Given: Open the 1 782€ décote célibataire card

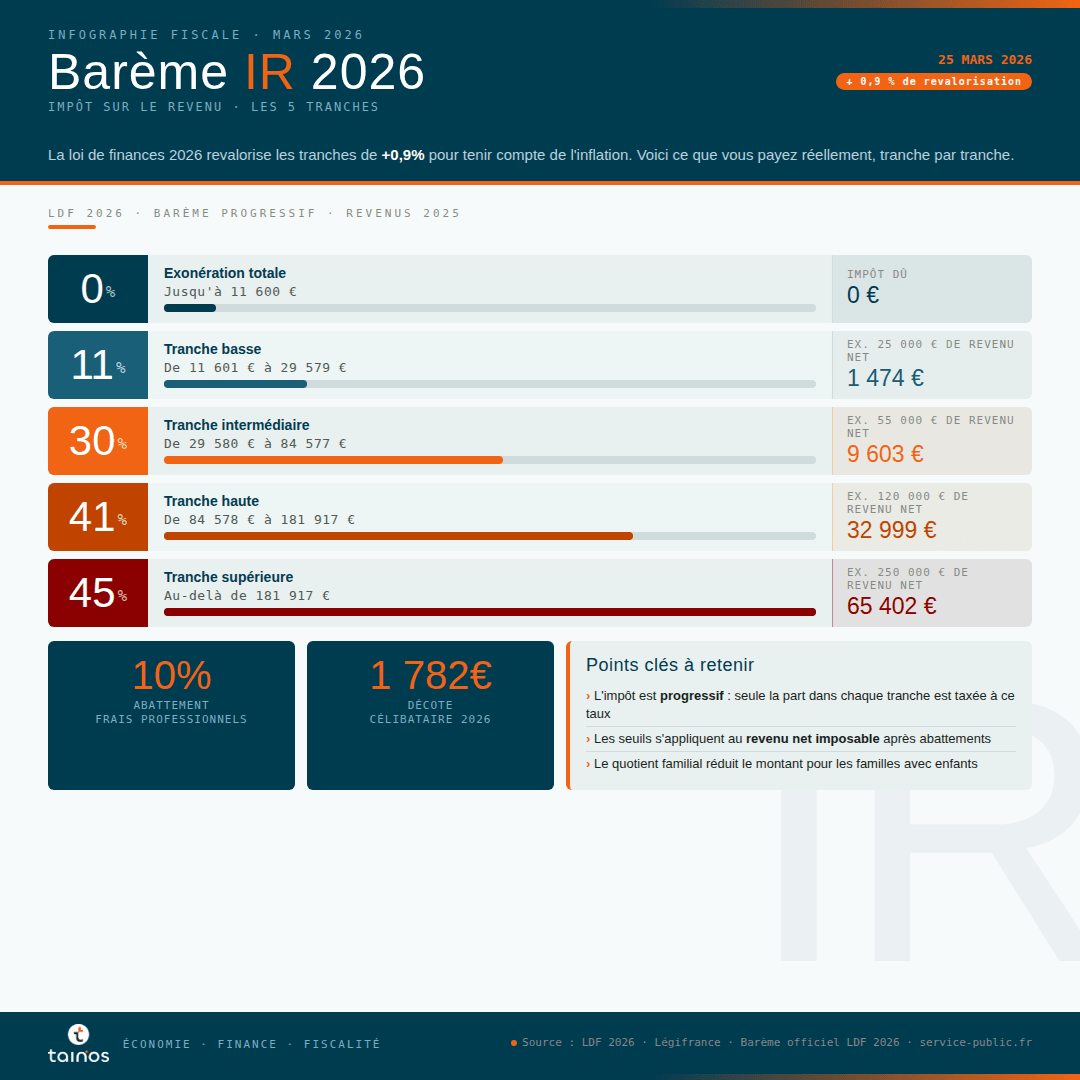Looking at the screenshot, I should coord(430,715).
